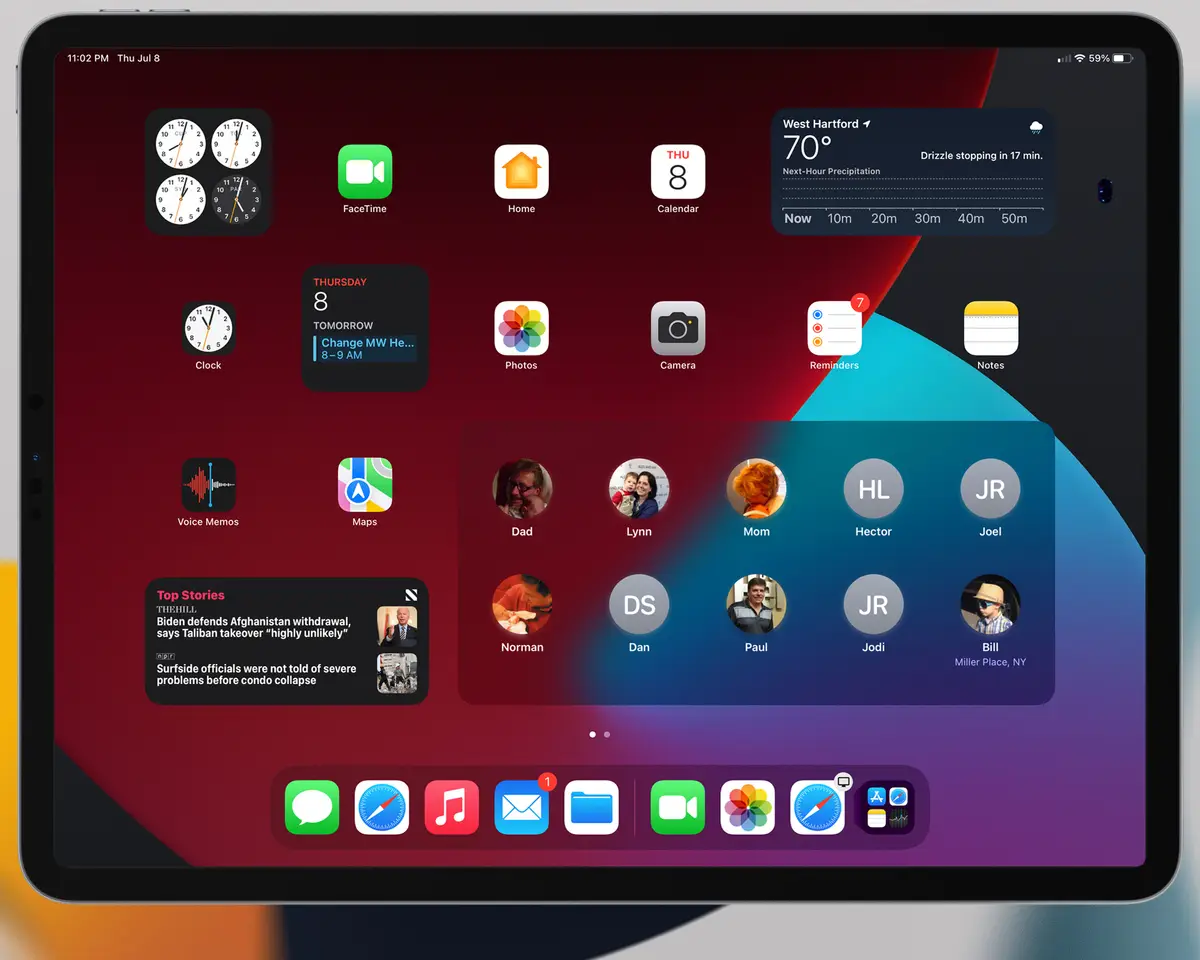The height and width of the screenshot is (960, 1200).
Task: Tap Paul contact photo
Action: pyautogui.click(x=756, y=604)
